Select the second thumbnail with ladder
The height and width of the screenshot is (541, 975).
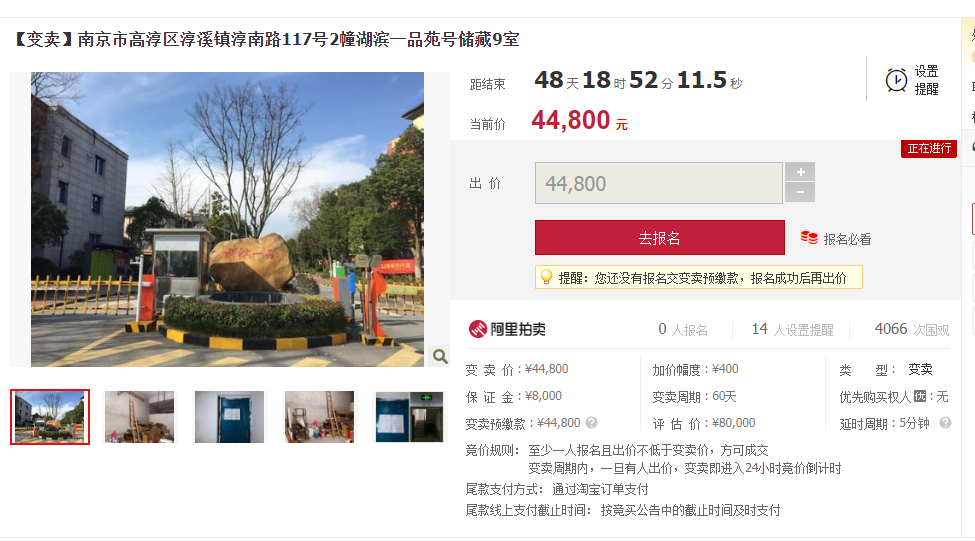(x=139, y=417)
